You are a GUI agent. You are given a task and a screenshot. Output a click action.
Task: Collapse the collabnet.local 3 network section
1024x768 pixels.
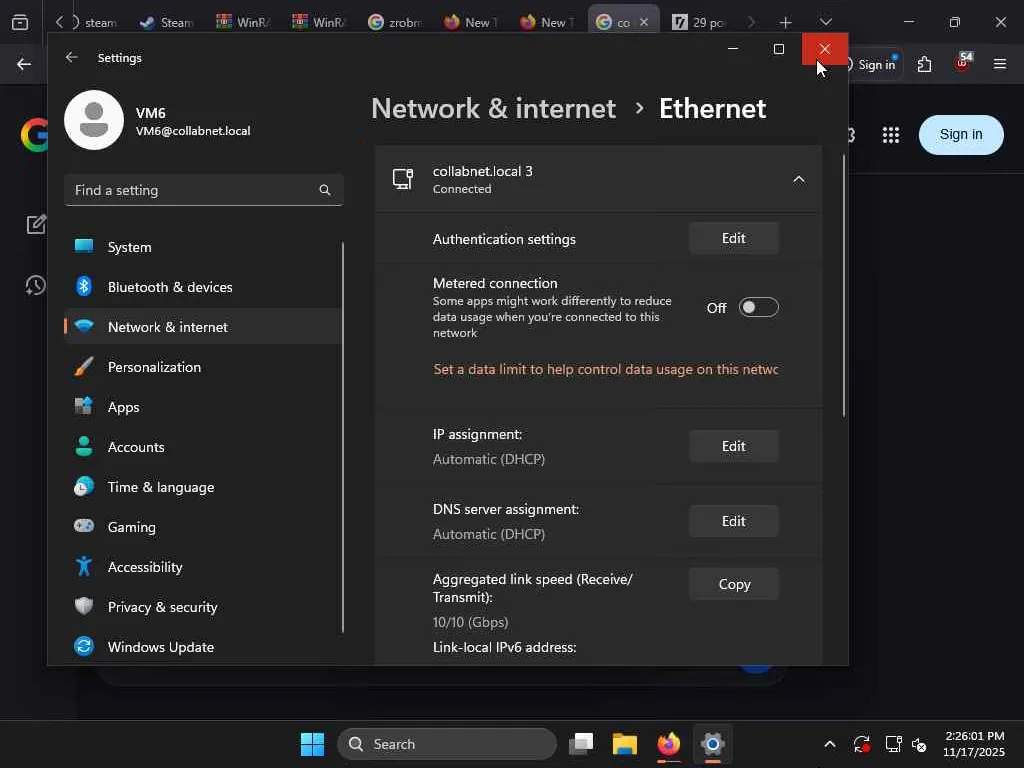[798, 179]
